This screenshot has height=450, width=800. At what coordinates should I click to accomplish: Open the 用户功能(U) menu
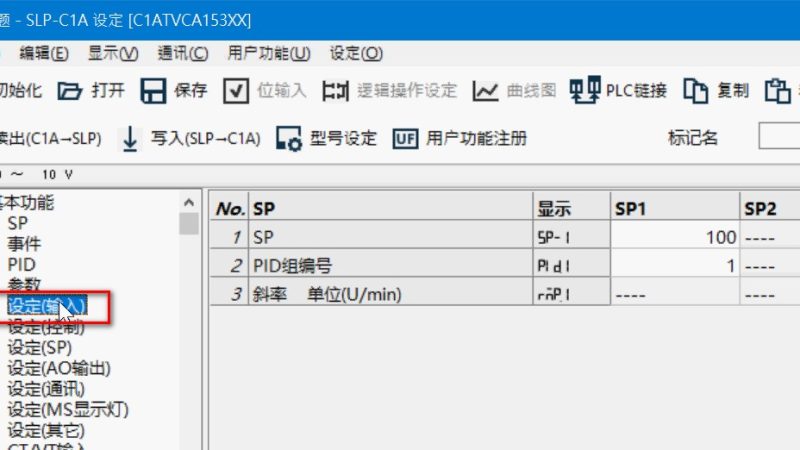[x=269, y=53]
